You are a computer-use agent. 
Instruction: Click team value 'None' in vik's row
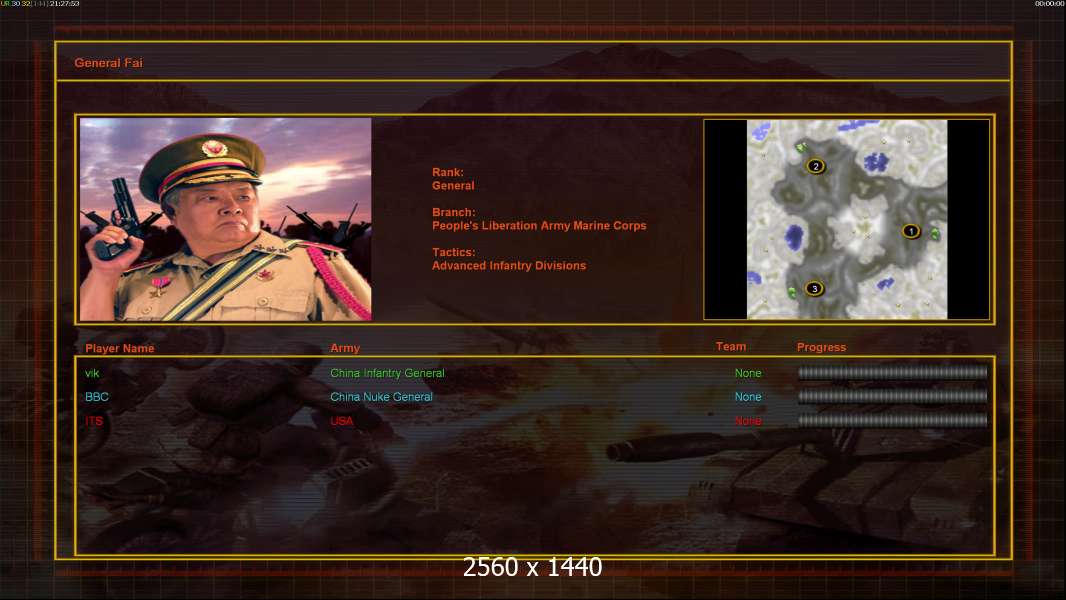(x=748, y=373)
